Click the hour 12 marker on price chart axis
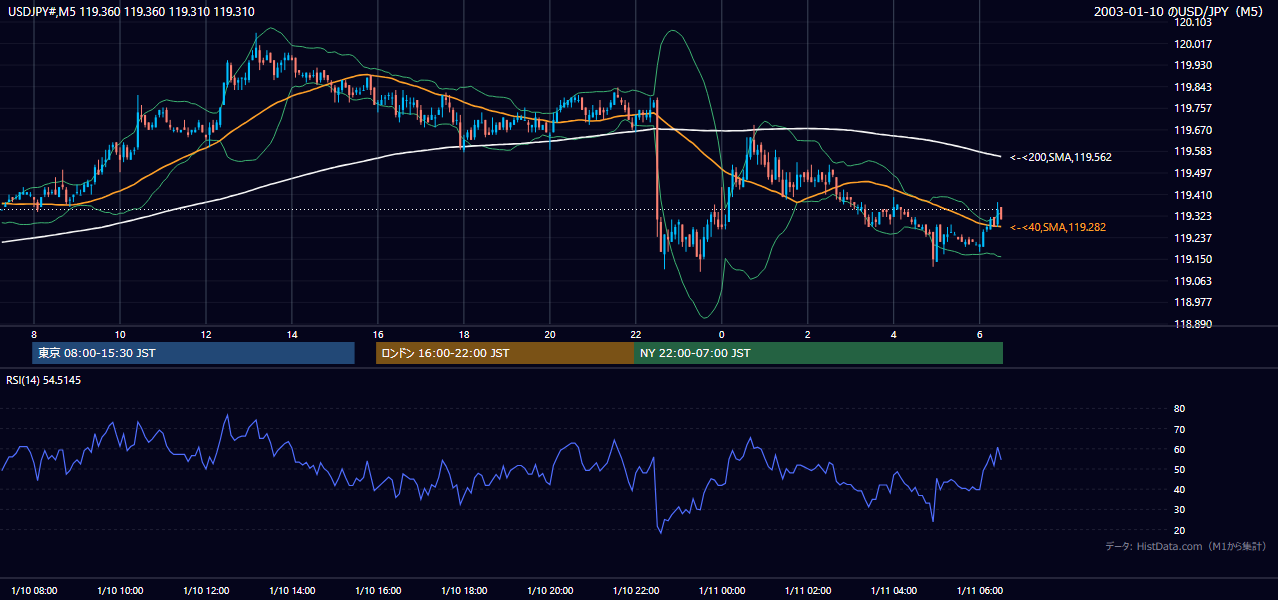1278x600 pixels. pyautogui.click(x=206, y=334)
